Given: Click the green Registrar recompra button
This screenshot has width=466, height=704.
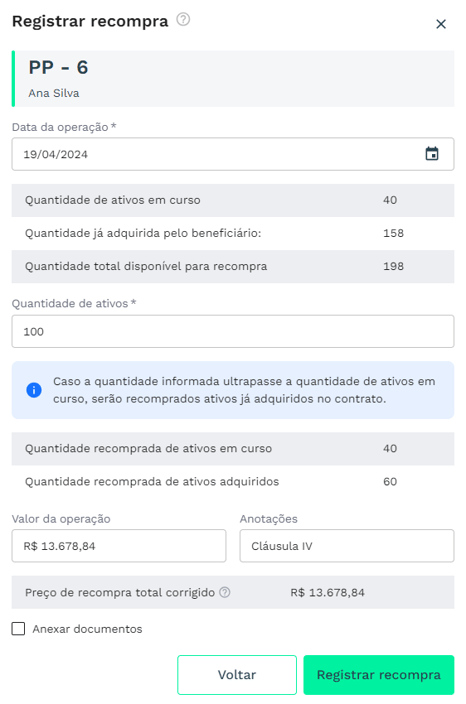Looking at the screenshot, I should click(x=378, y=675).
